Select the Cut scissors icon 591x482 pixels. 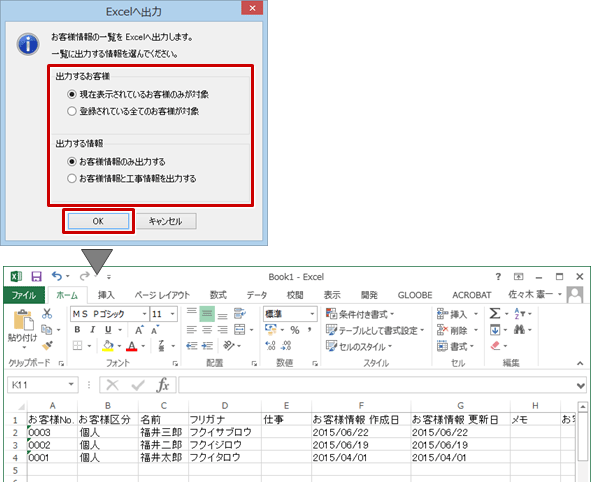(47, 313)
